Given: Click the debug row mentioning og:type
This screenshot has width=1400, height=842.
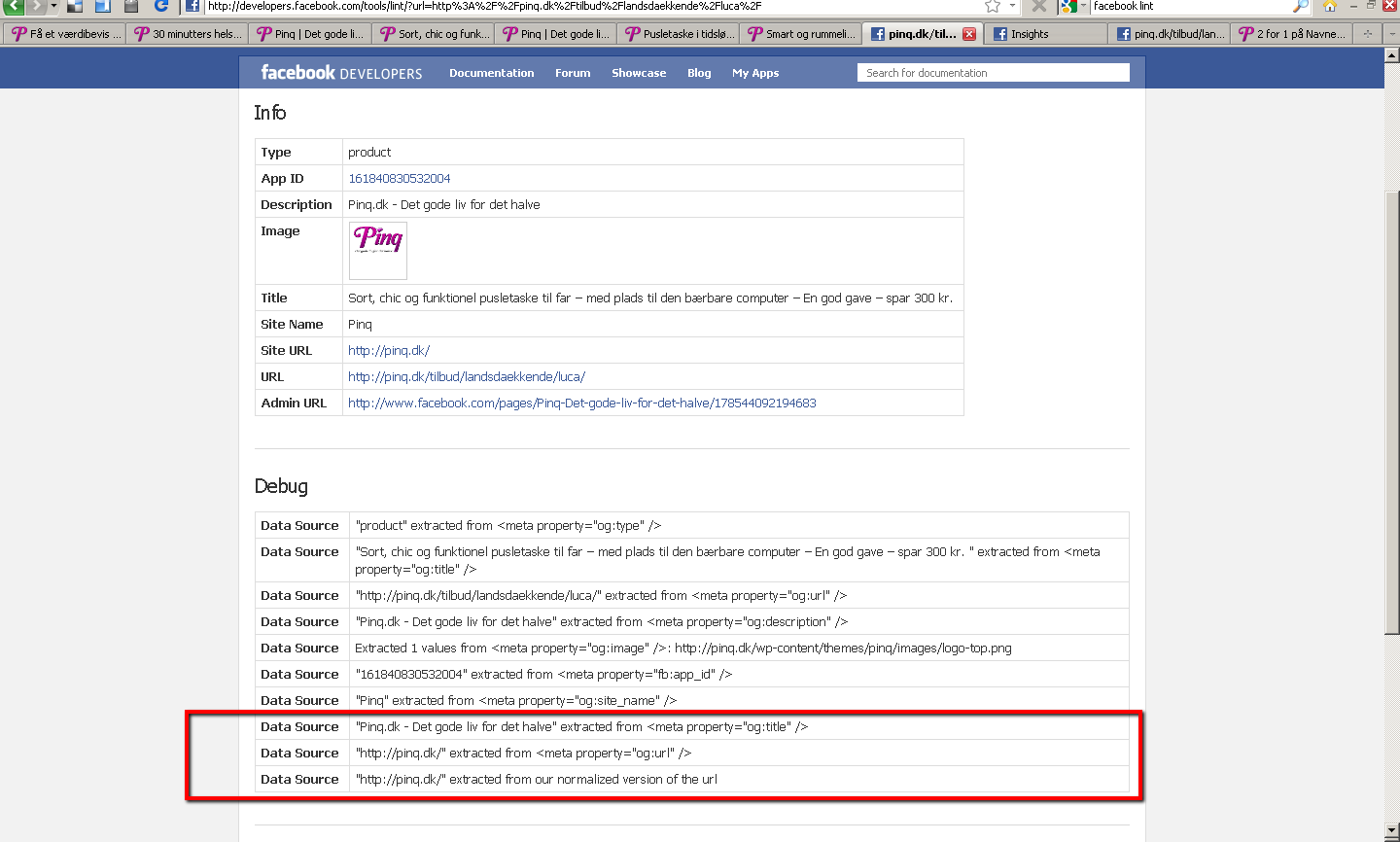Looking at the screenshot, I should click(x=691, y=525).
